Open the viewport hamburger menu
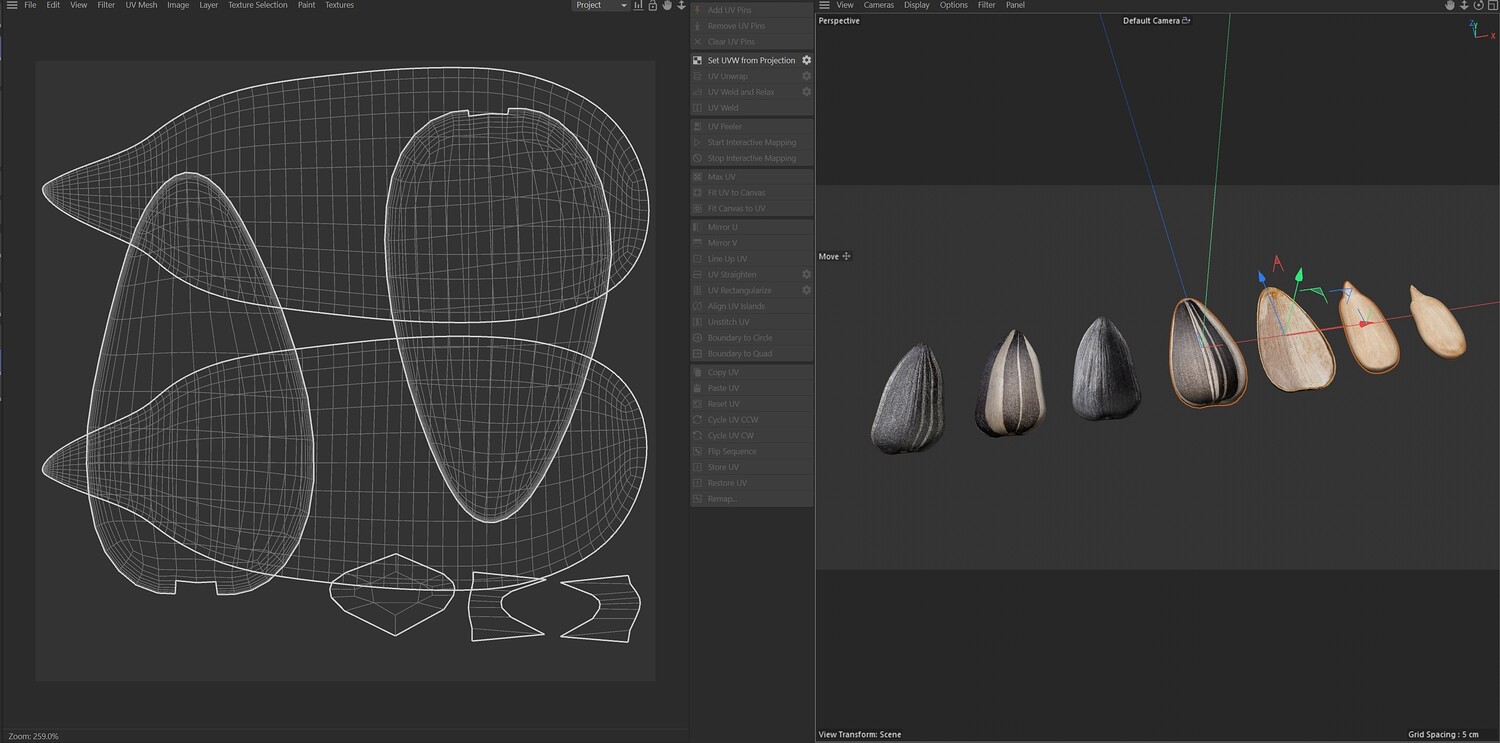Viewport: 1500px width, 743px height. click(x=824, y=6)
